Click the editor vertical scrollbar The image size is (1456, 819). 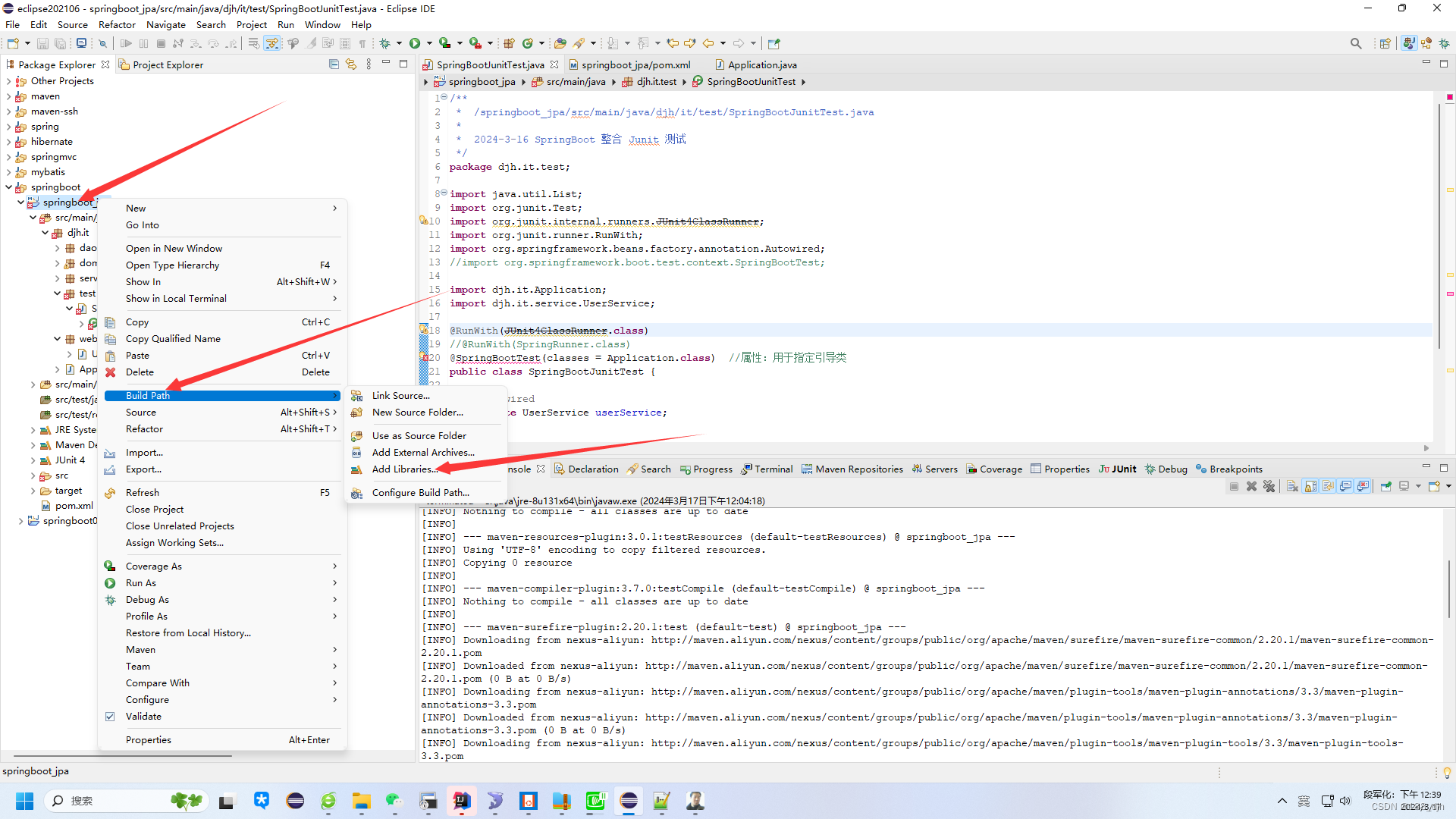[1439, 226]
